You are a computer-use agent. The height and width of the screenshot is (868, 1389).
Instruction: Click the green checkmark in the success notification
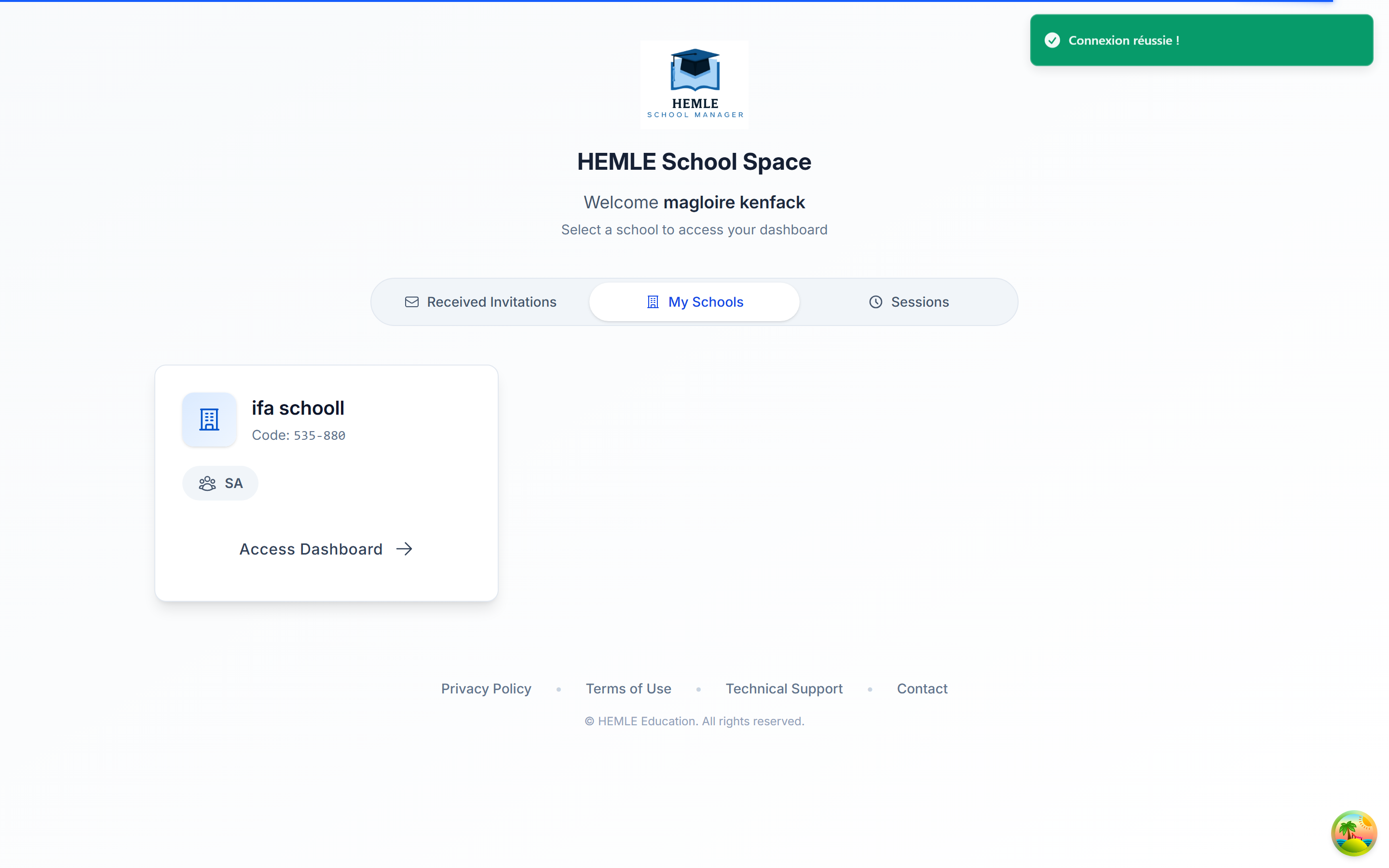coord(1052,40)
